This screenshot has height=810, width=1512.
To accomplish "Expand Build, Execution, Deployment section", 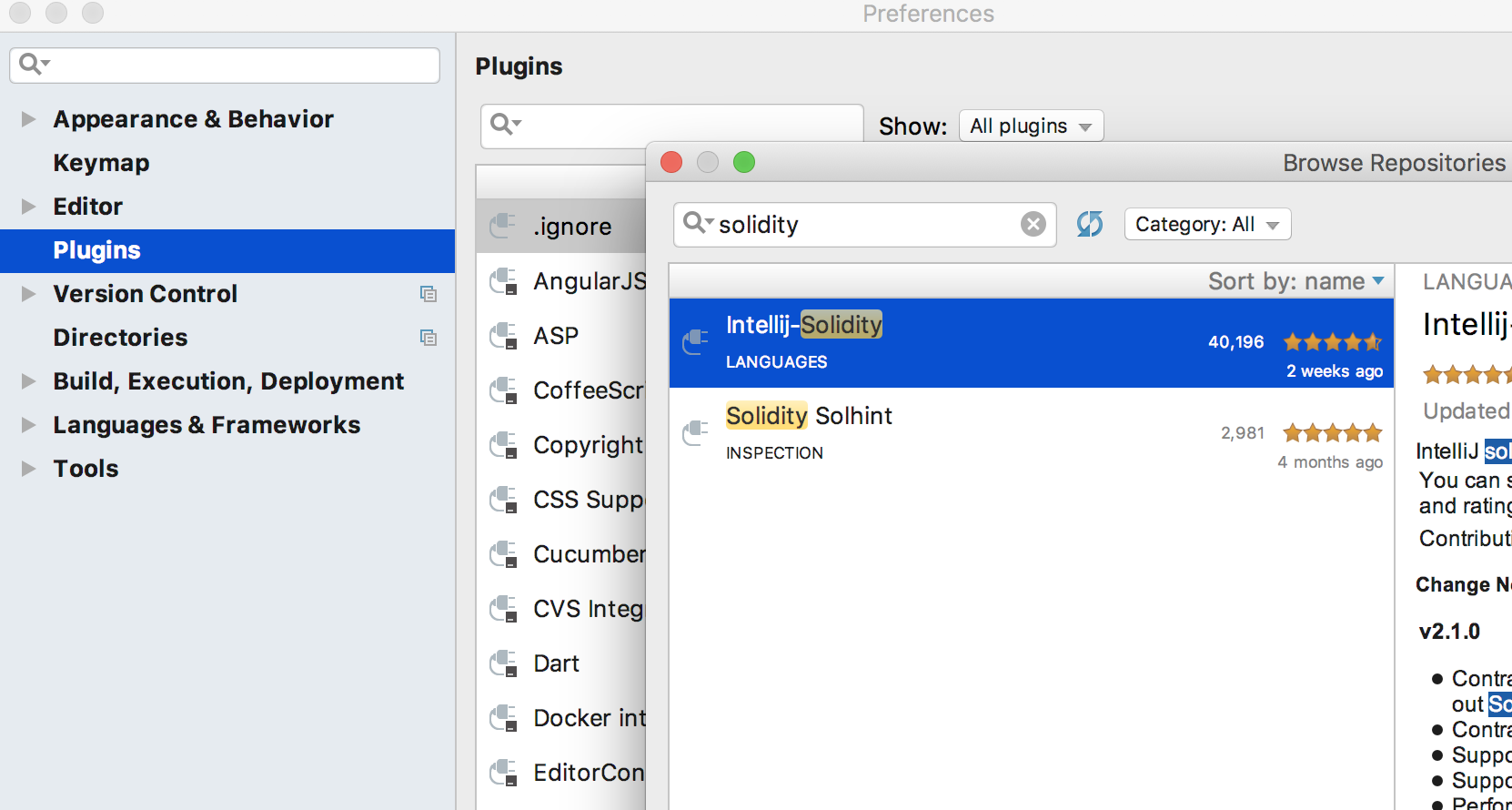I will click(x=28, y=381).
